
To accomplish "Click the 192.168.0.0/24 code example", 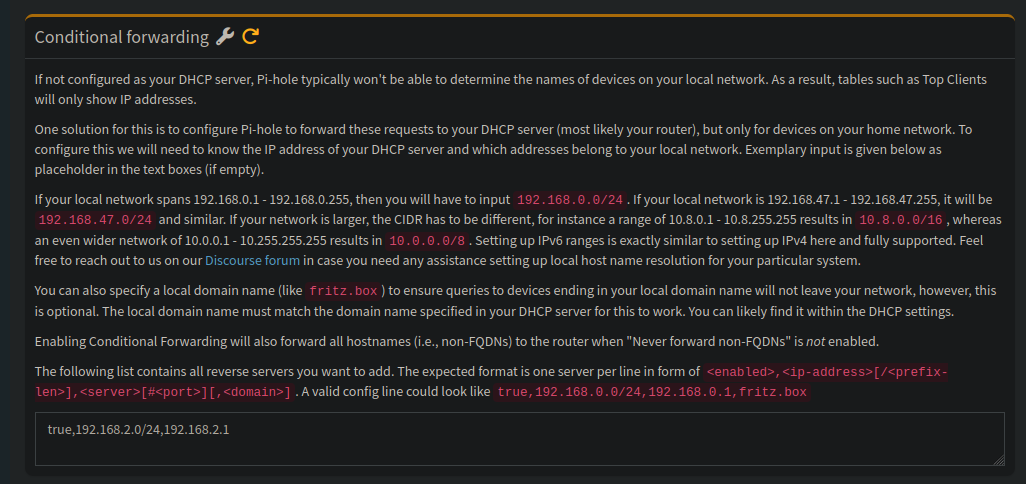I will [x=570, y=199].
